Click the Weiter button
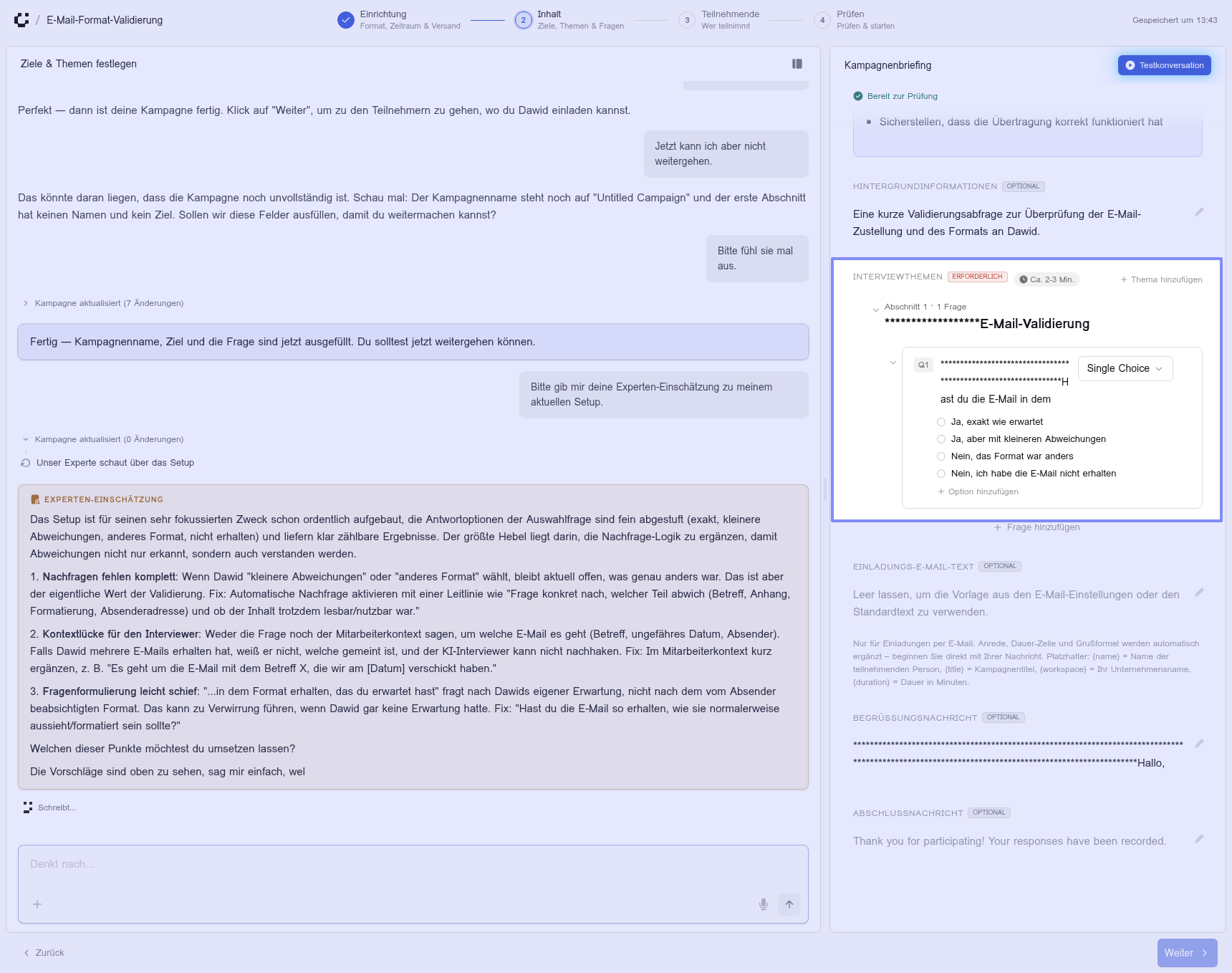 [1187, 953]
